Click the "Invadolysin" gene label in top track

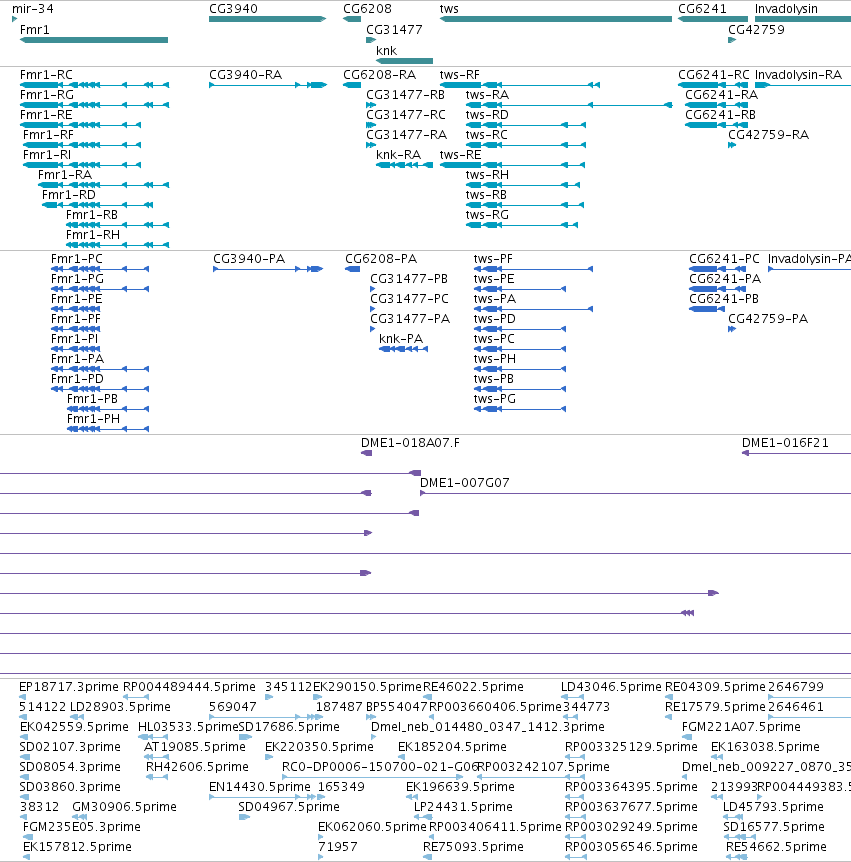point(786,9)
